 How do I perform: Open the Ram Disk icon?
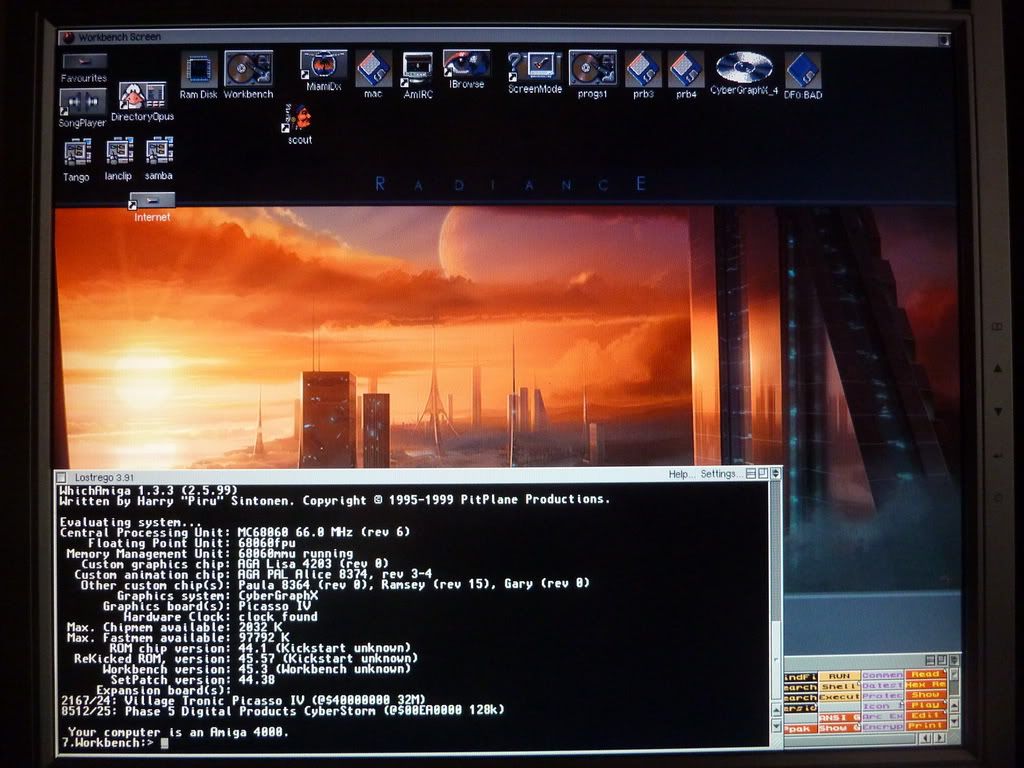(198, 69)
